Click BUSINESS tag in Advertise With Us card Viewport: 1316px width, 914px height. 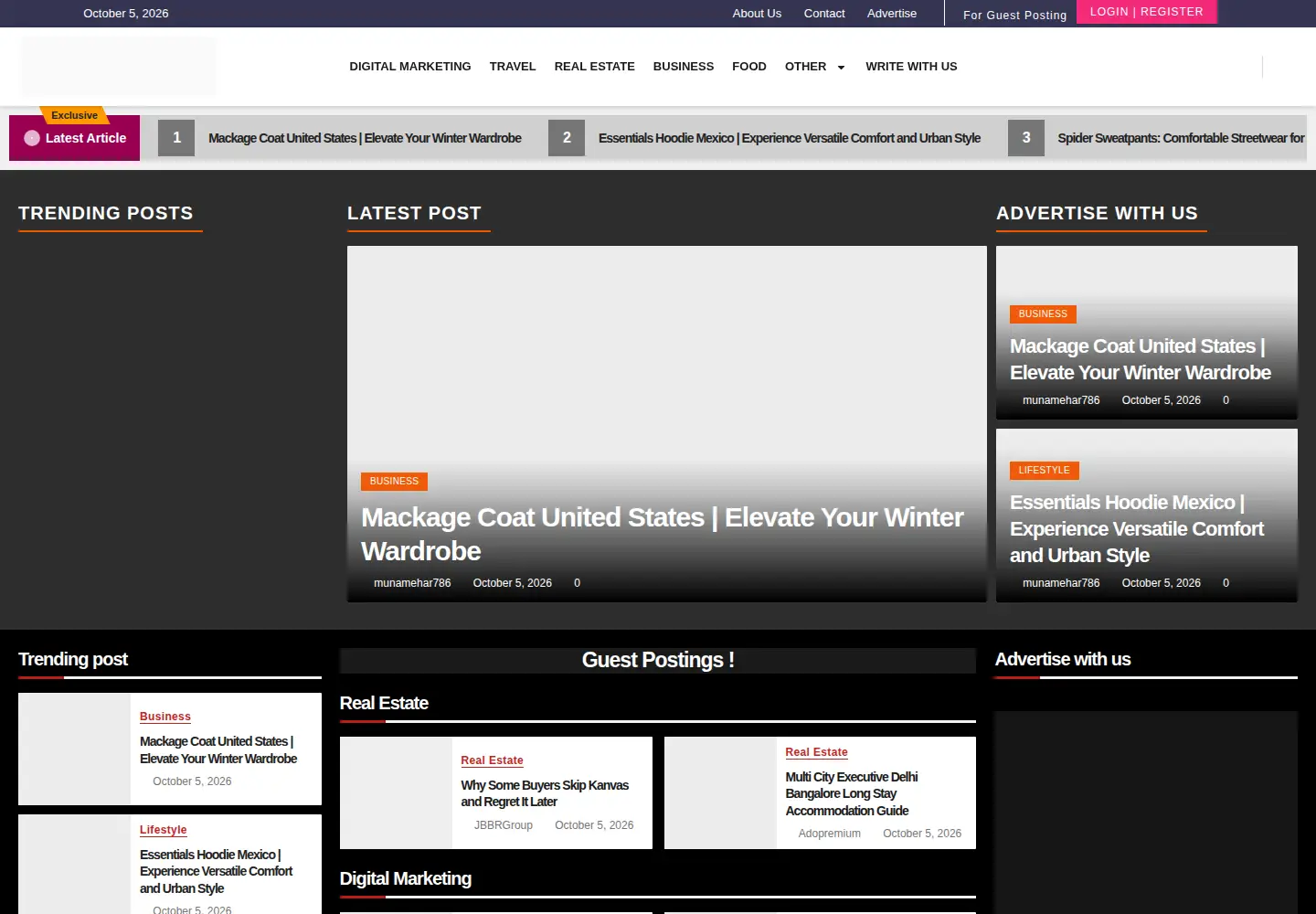1043,314
